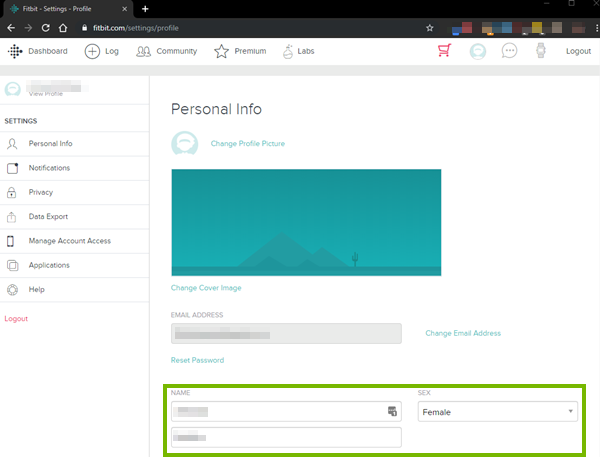Open the Log plus-circle icon

tap(92, 51)
